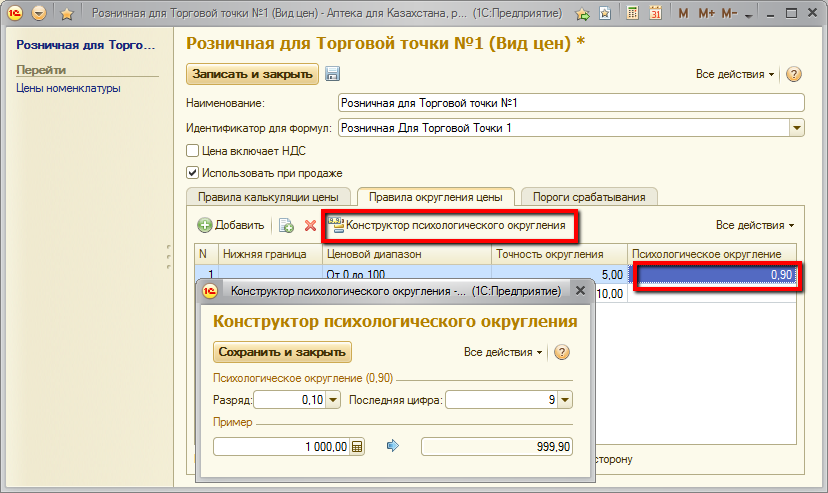Click the Сохранить и закрыть button
Viewport: 828px width, 493px height.
pos(282,352)
